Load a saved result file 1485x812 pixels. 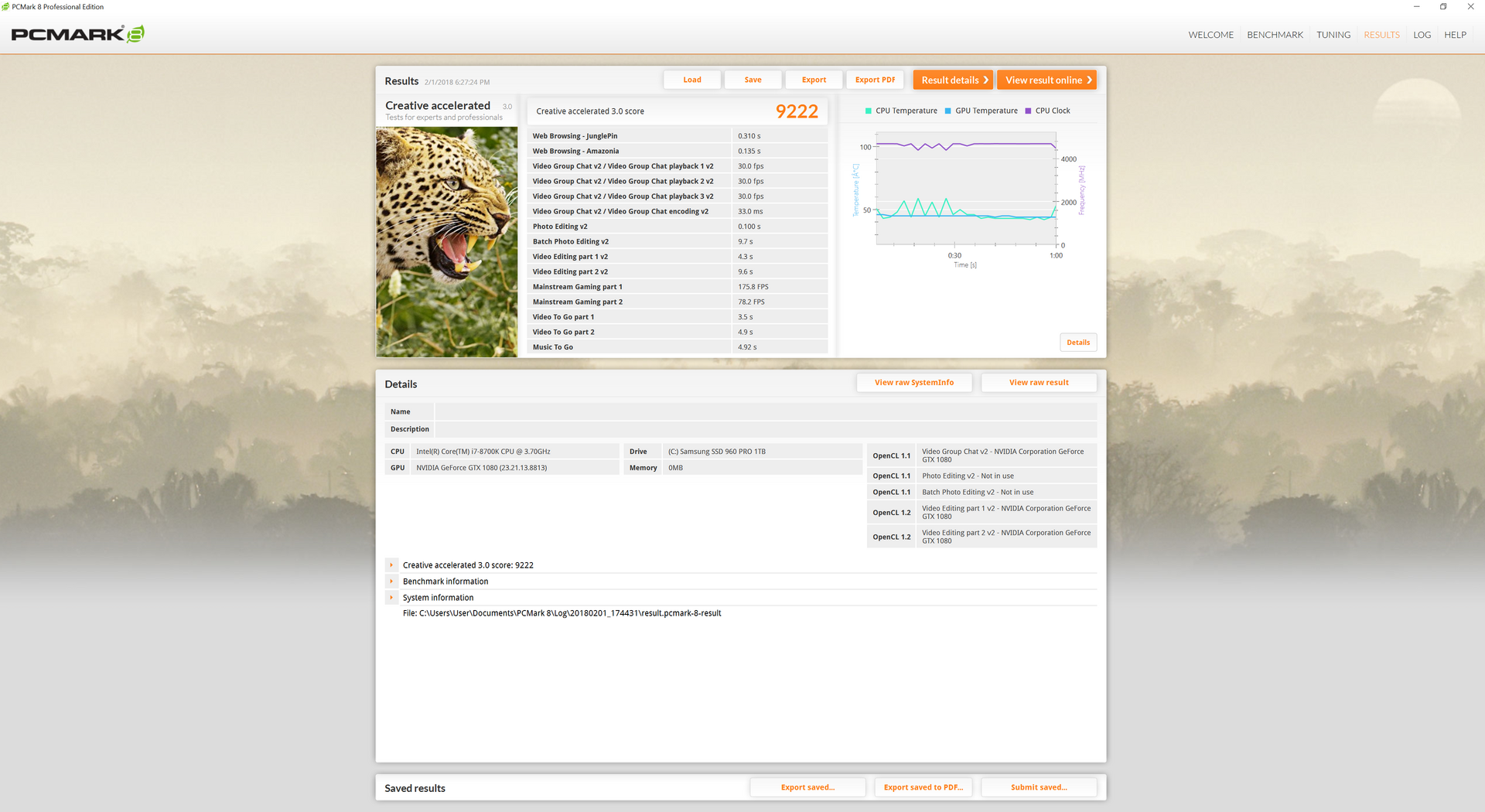692,80
